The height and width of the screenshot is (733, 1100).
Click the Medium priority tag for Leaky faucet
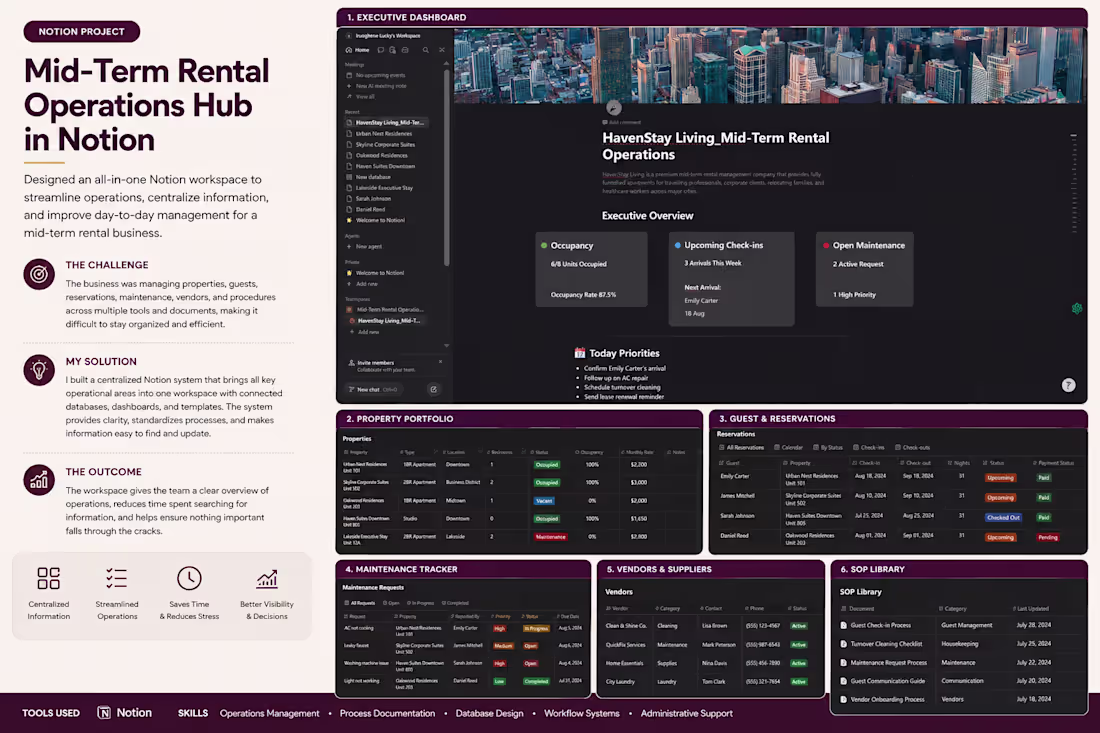pos(503,646)
